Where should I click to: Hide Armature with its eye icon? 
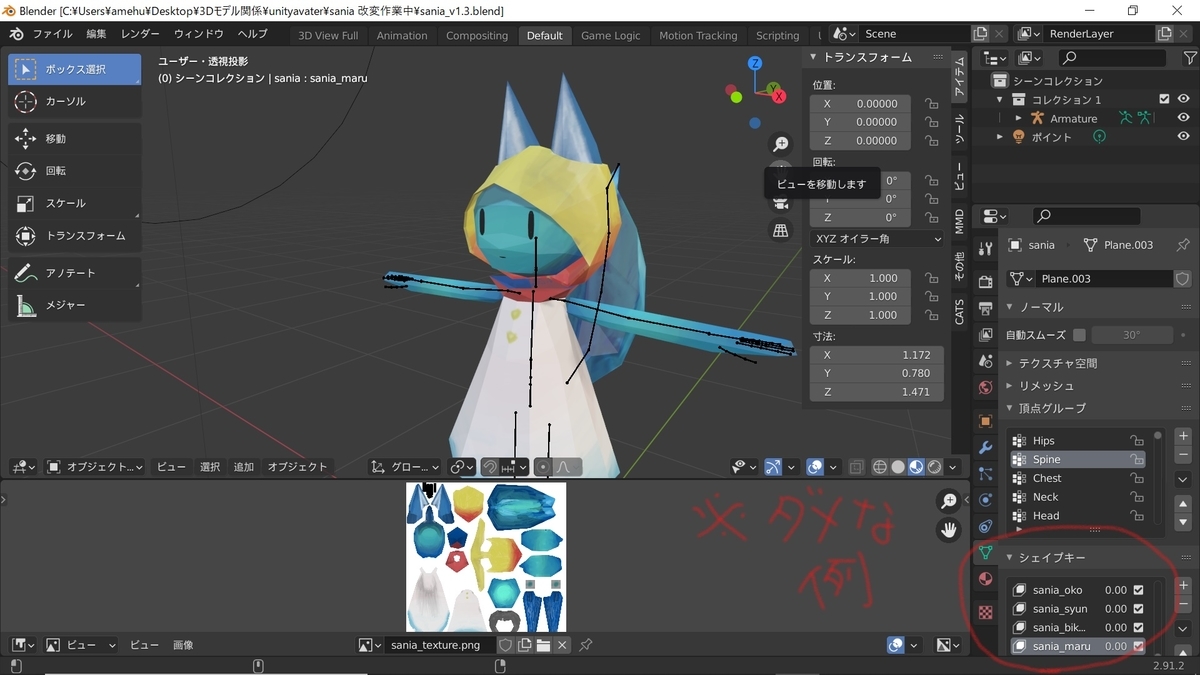(x=1183, y=118)
